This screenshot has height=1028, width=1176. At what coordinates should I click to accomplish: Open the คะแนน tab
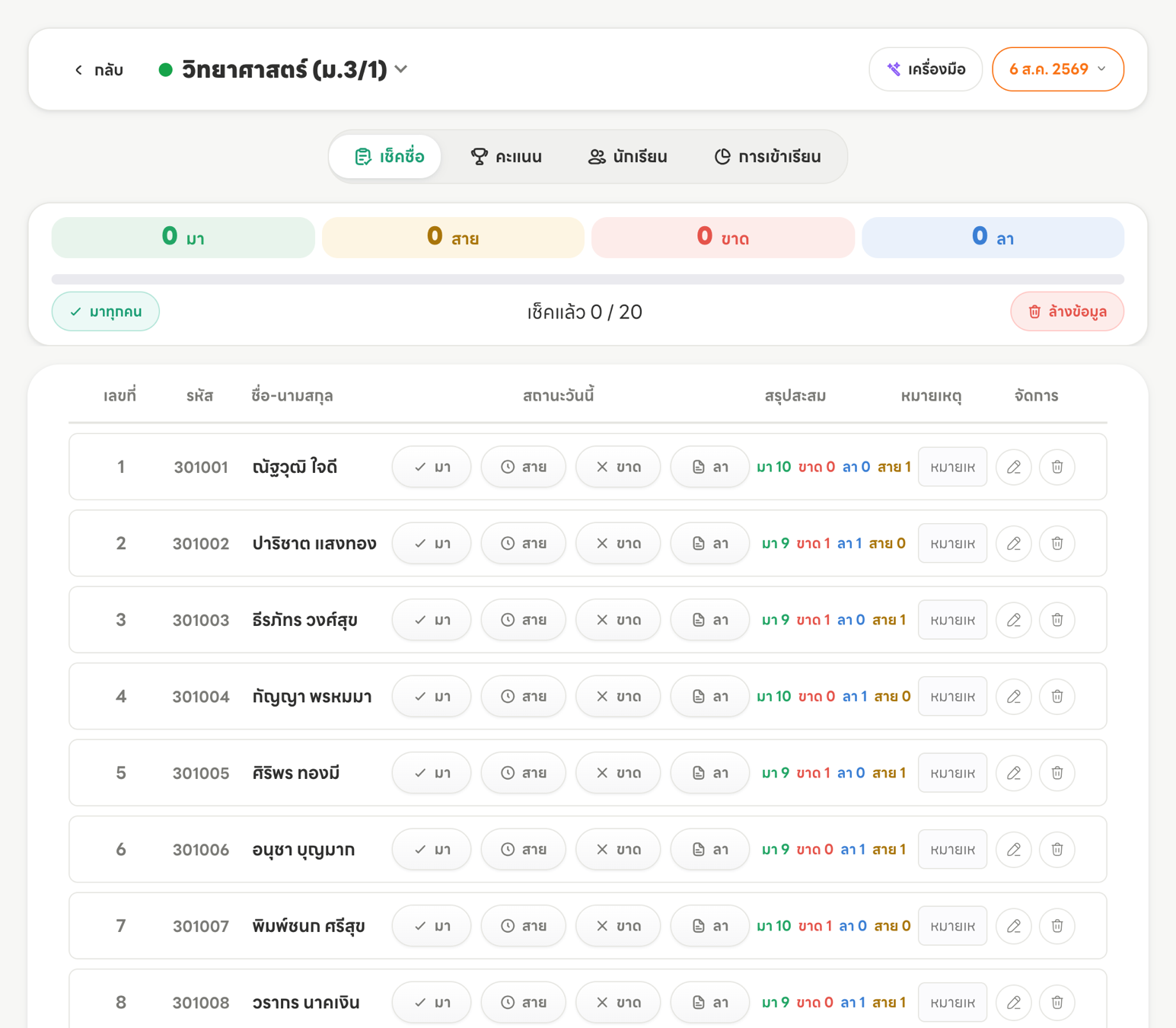(506, 157)
